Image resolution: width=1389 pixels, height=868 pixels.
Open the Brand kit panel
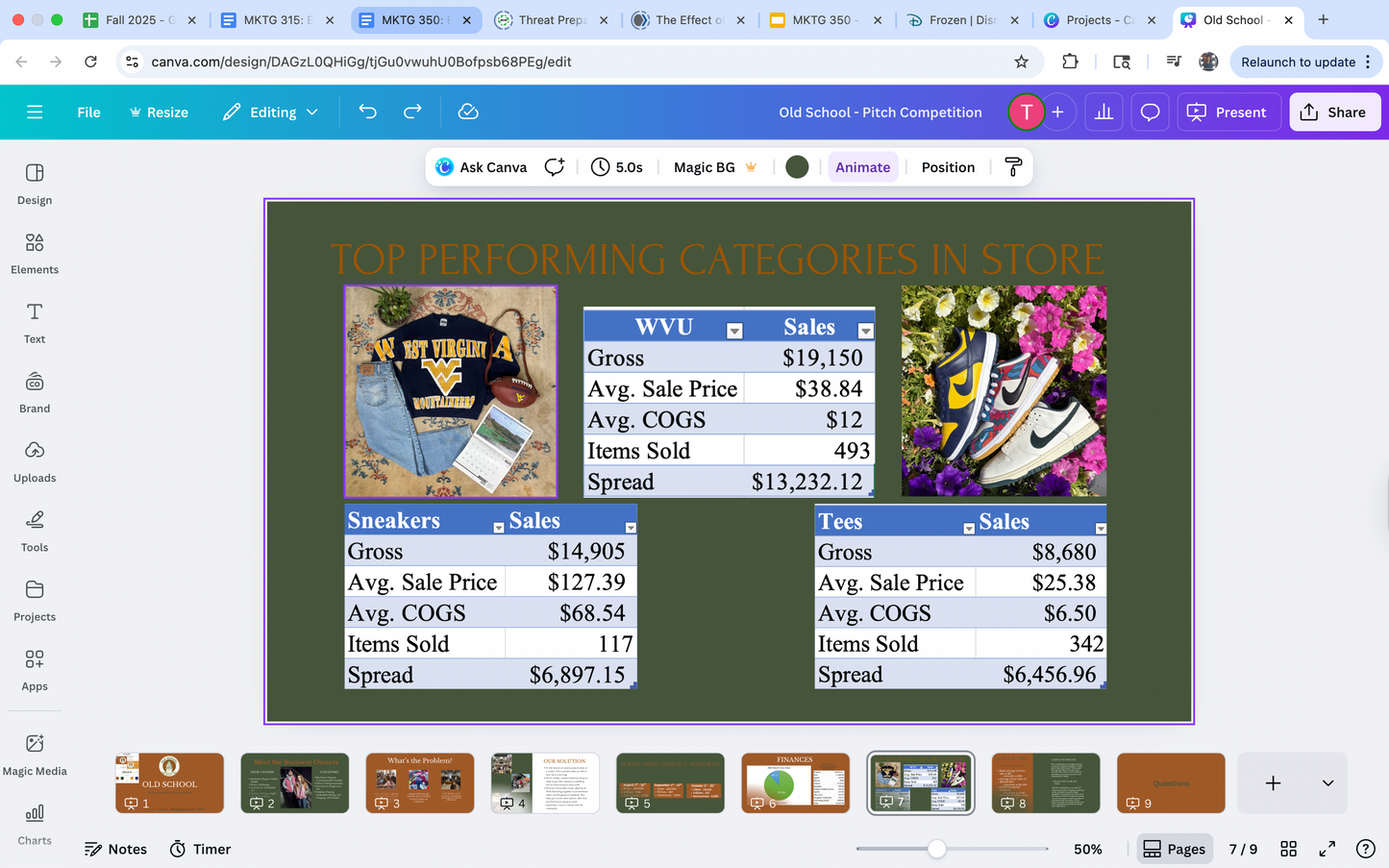point(35,392)
